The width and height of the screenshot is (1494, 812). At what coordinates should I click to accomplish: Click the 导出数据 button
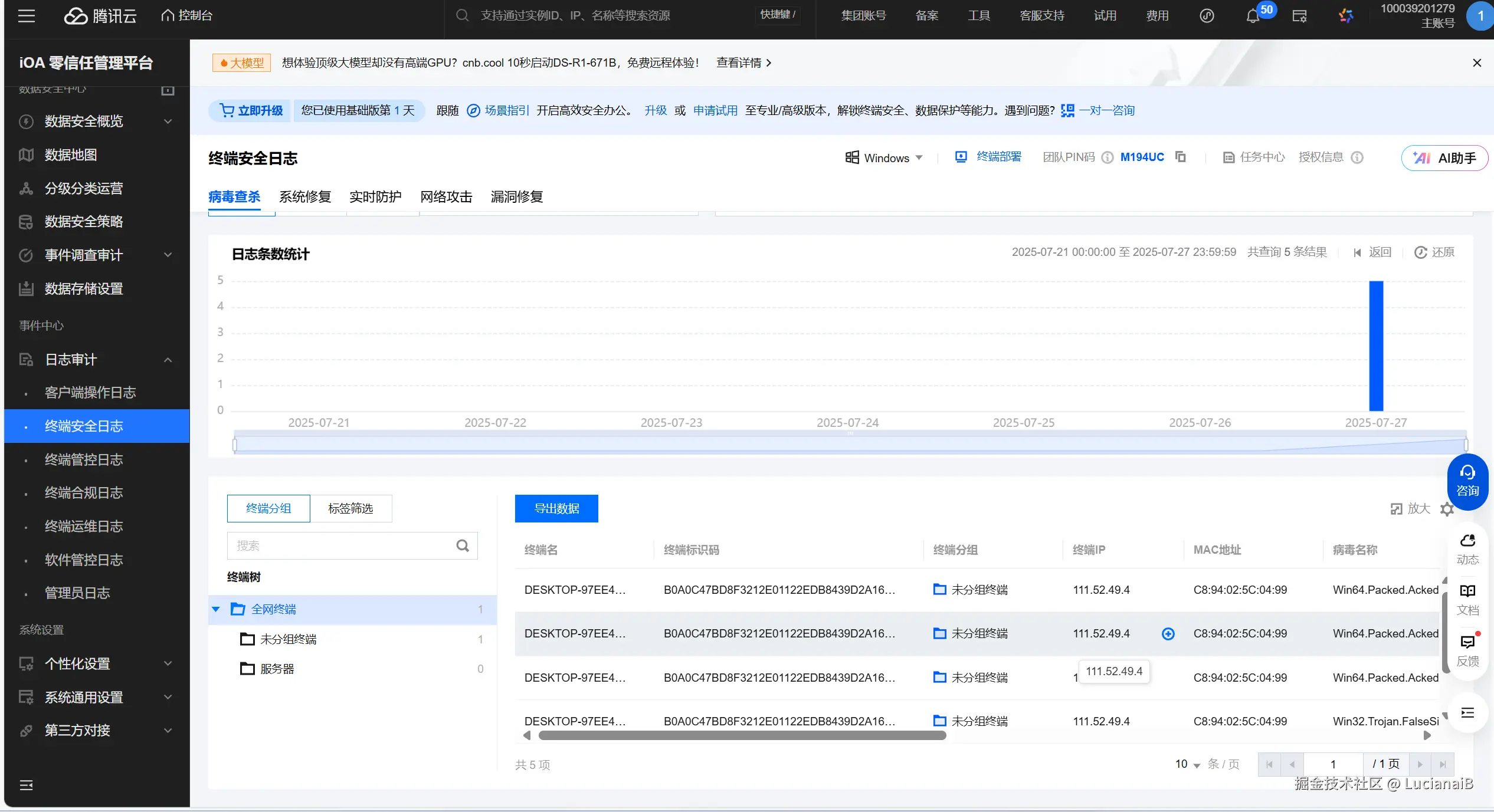click(556, 508)
